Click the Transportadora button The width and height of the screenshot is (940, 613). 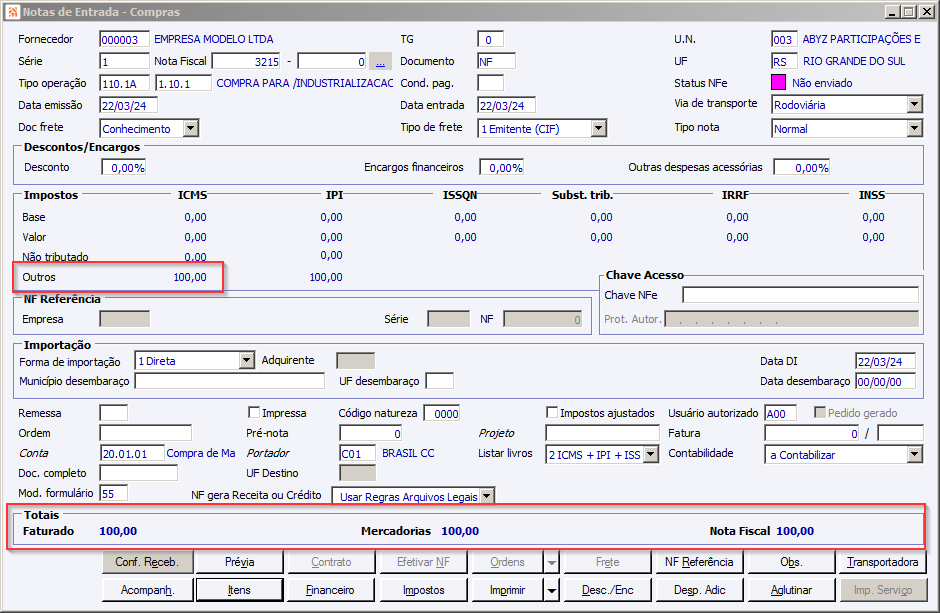coord(882,562)
